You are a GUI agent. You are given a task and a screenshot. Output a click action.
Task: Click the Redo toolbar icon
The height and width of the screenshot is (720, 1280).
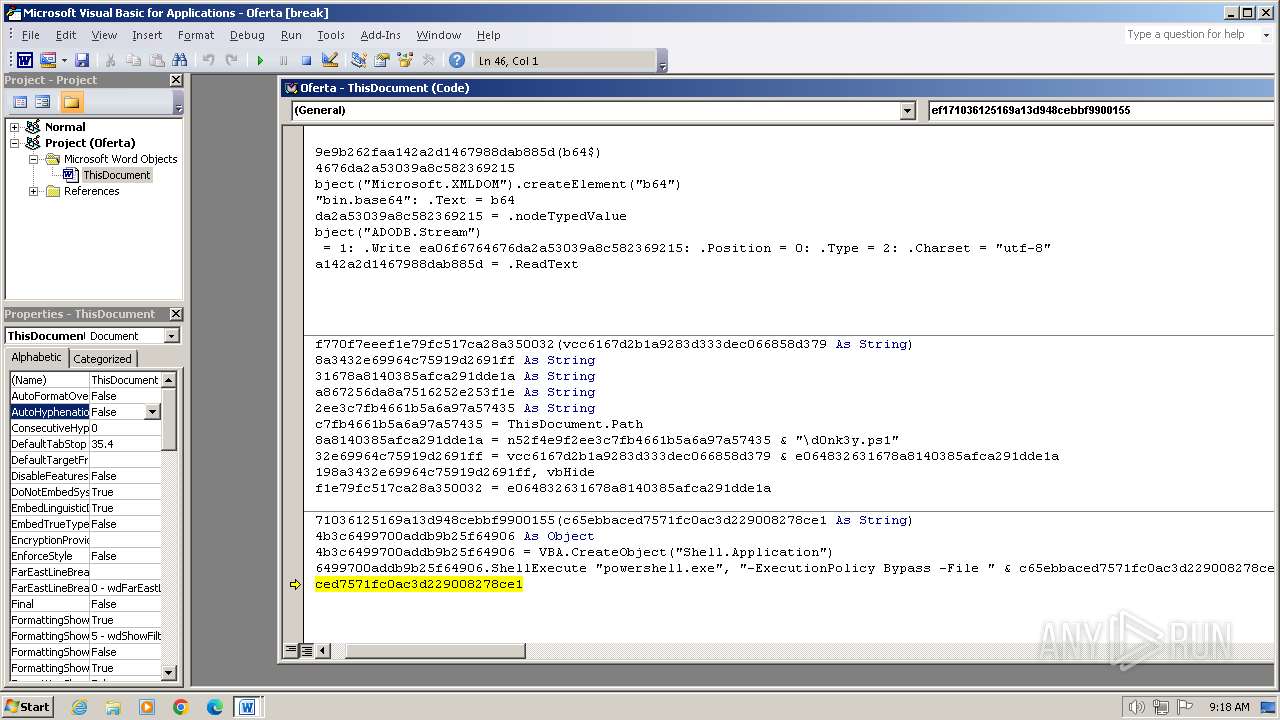click(231, 61)
